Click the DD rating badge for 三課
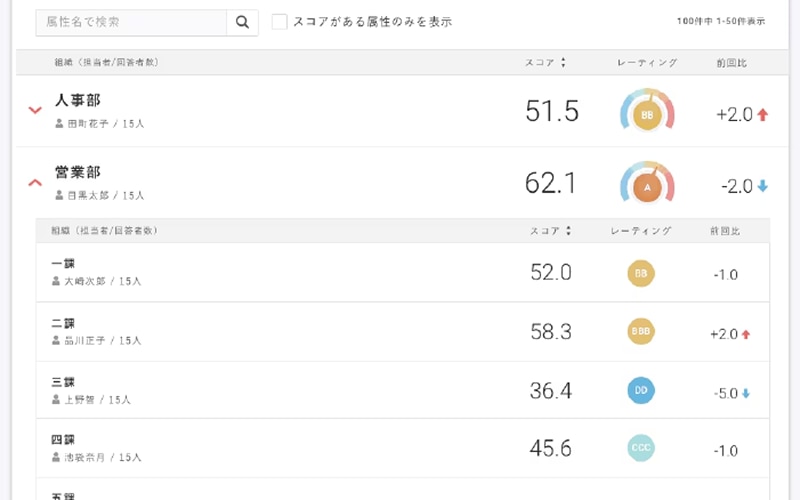This screenshot has width=800, height=500. pyautogui.click(x=641, y=390)
